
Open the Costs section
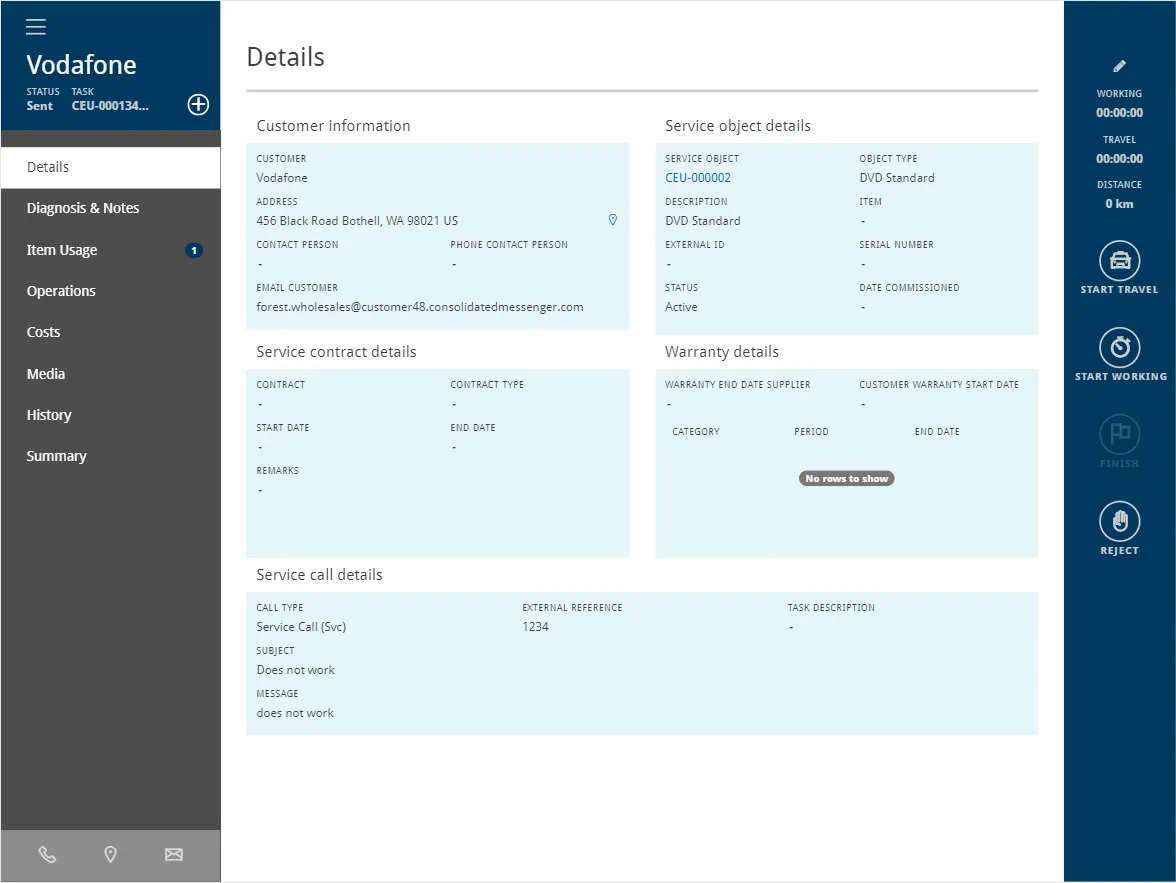43,332
